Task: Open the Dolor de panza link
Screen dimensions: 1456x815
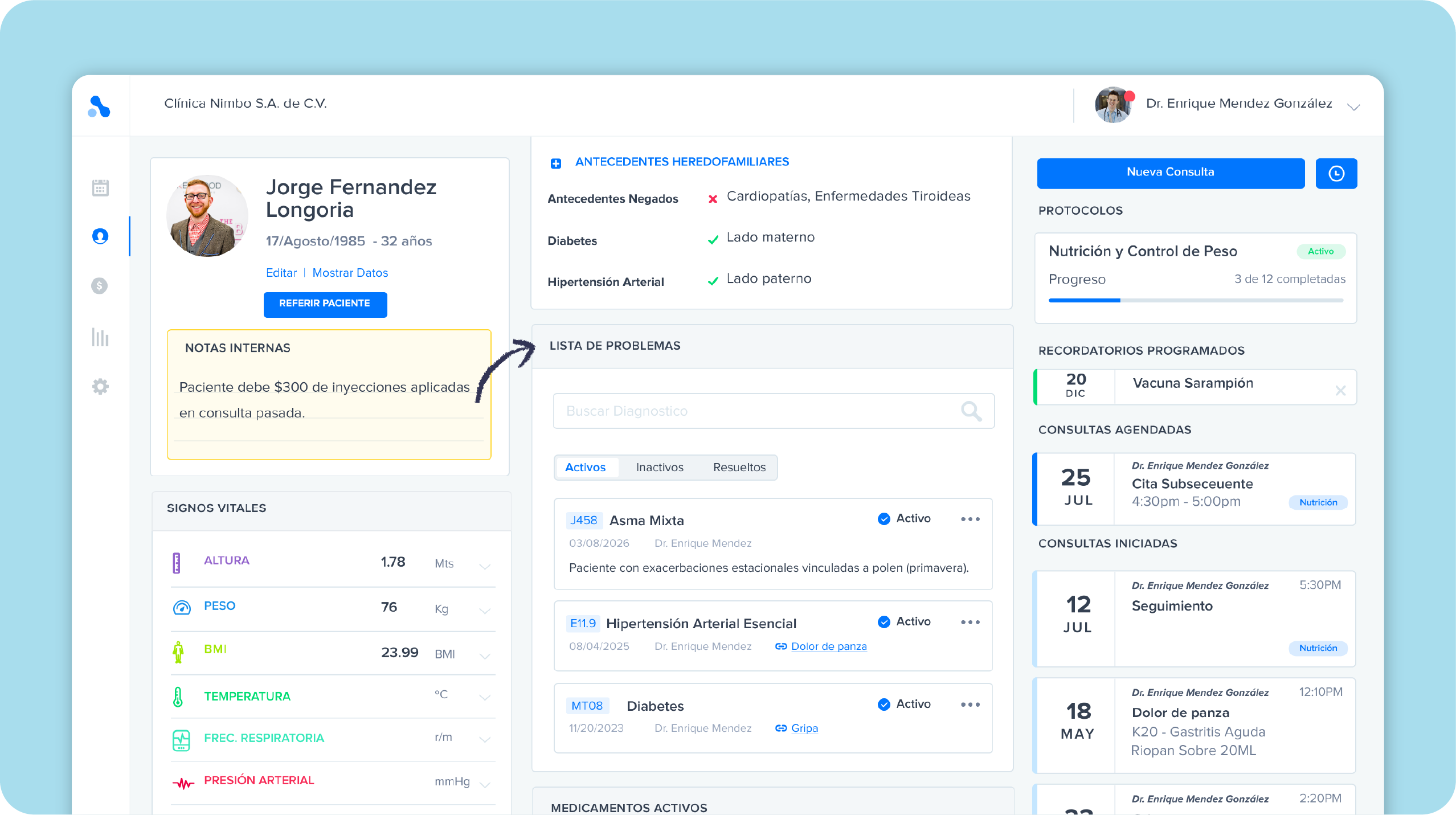Action: pos(828,646)
